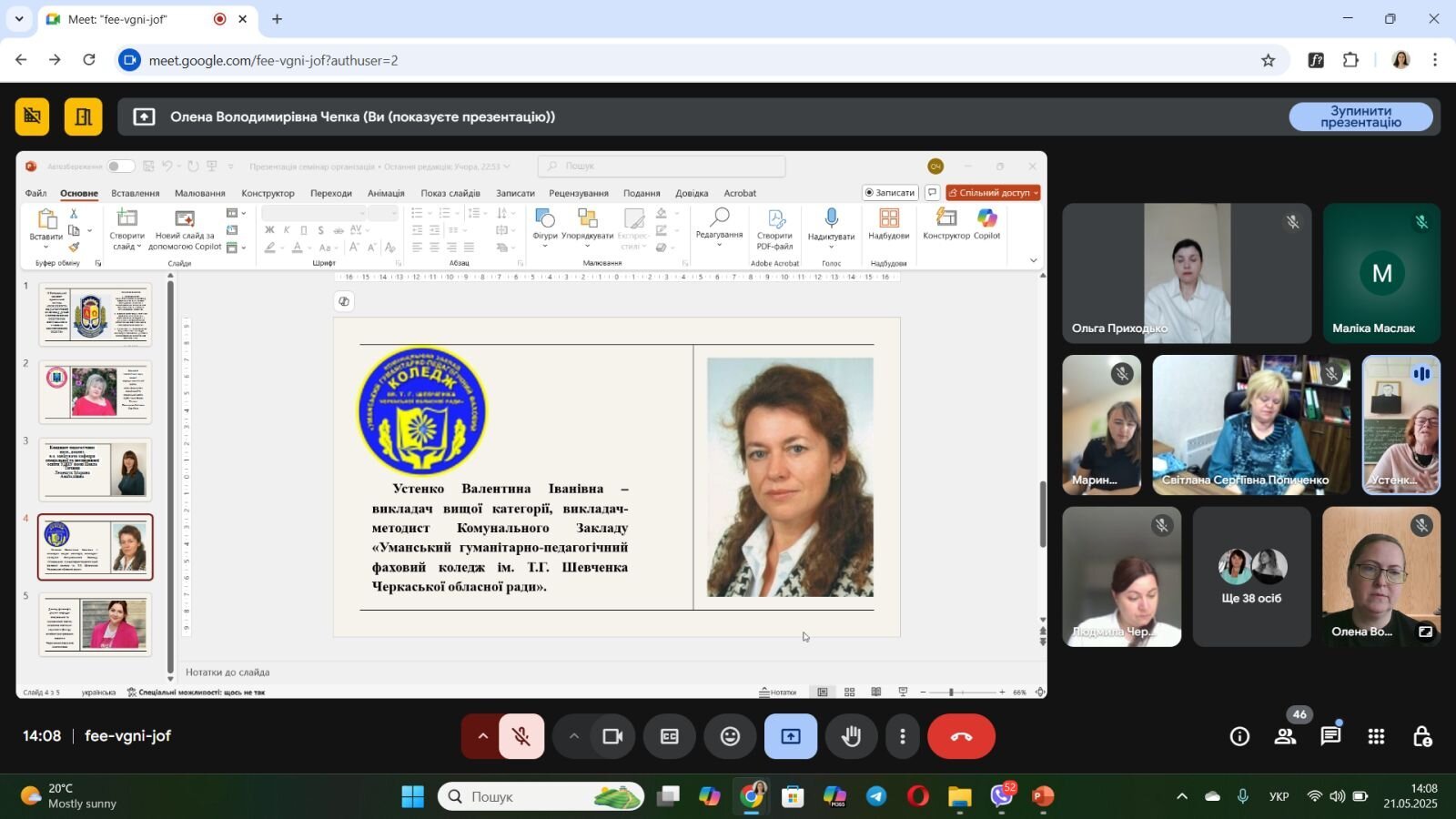Toggle the camera in the Meet toolbar
Screen dimensions: 1456x819
click(612, 736)
